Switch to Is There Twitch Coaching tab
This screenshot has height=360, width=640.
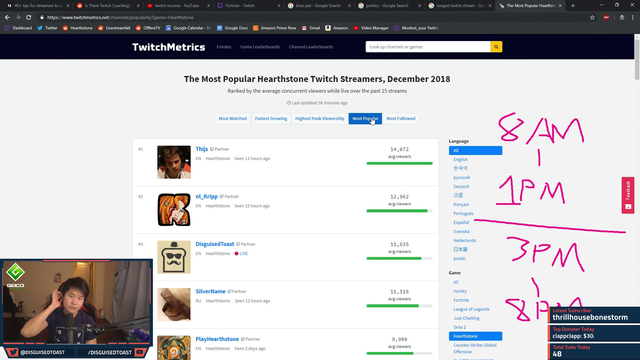pos(107,6)
